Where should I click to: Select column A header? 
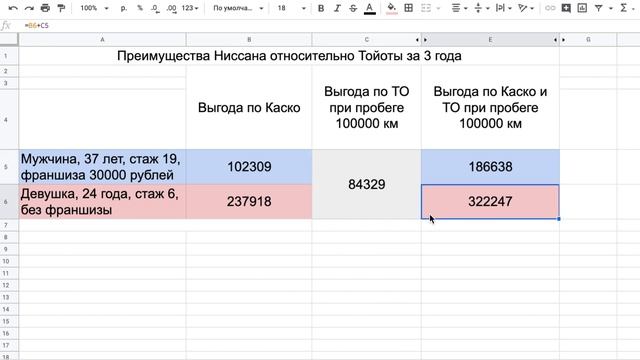(x=102, y=40)
